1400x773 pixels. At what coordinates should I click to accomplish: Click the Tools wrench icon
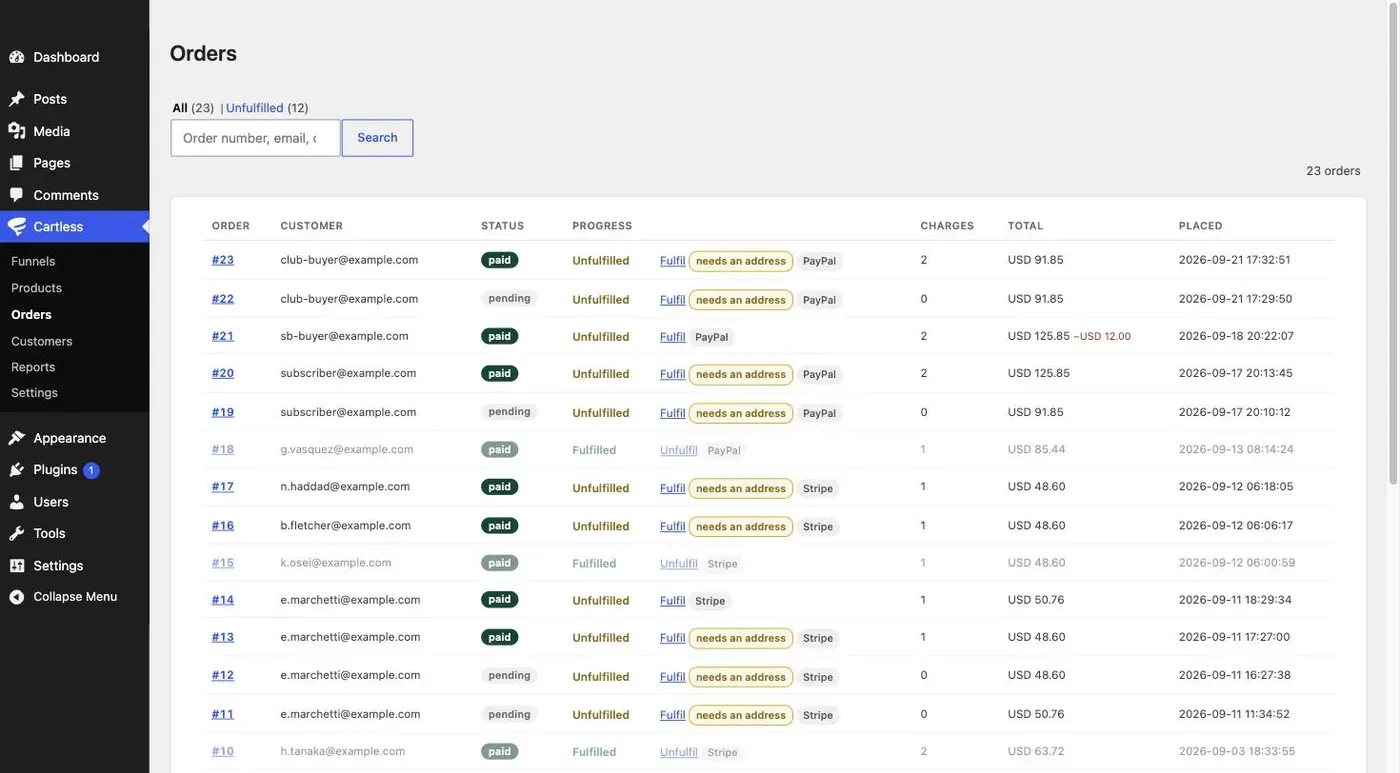pos(16,534)
